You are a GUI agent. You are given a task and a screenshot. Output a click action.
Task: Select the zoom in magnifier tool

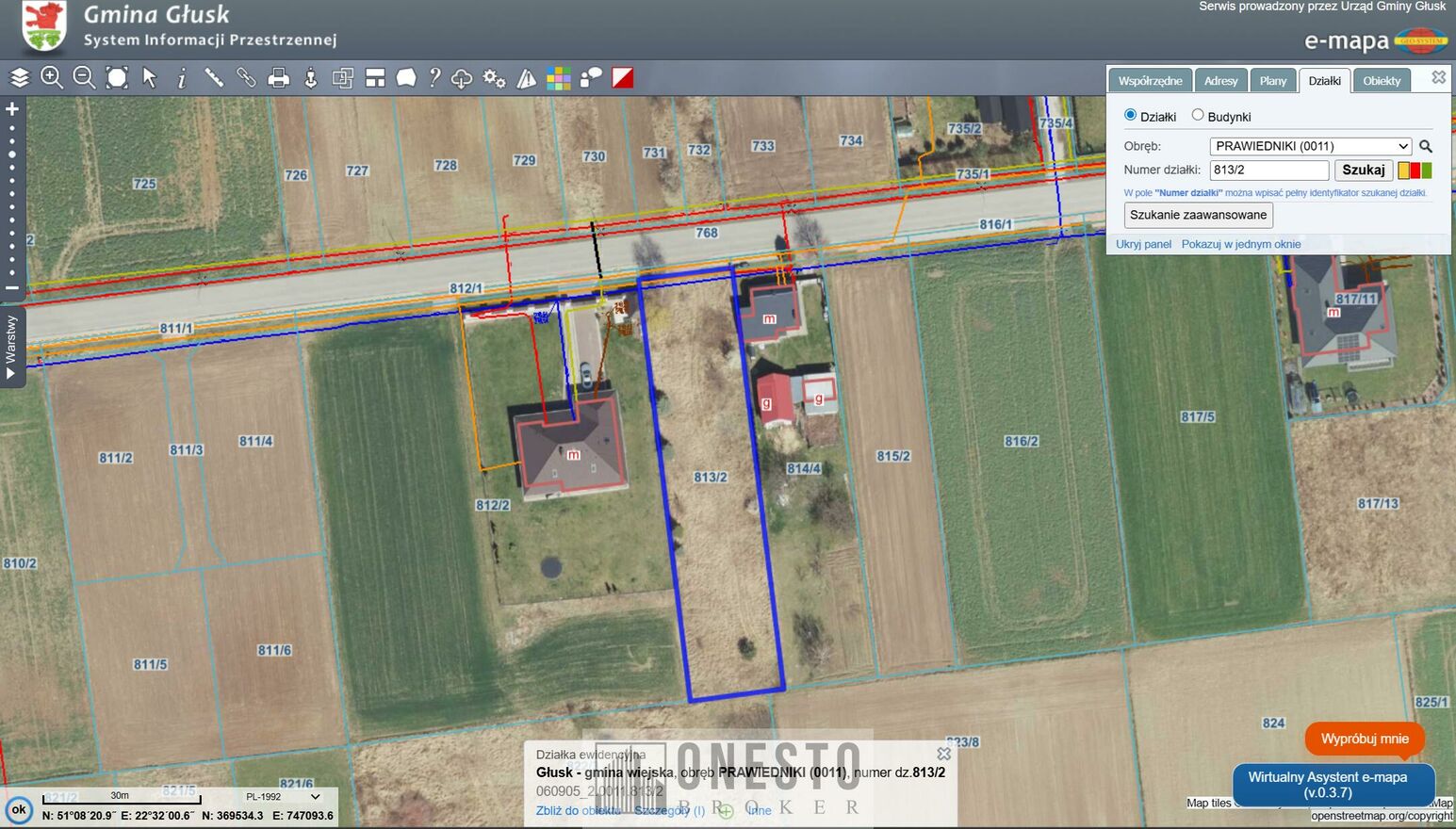[x=52, y=78]
